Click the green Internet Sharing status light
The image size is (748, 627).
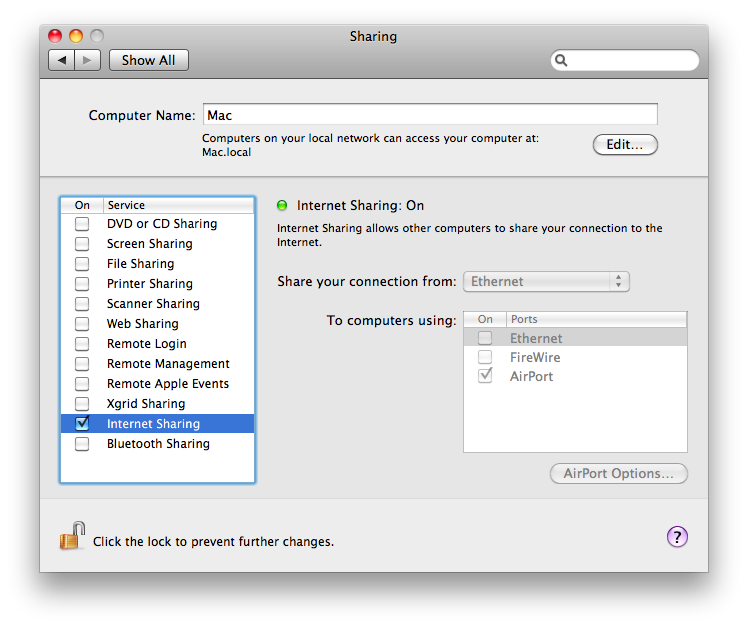tap(282, 205)
